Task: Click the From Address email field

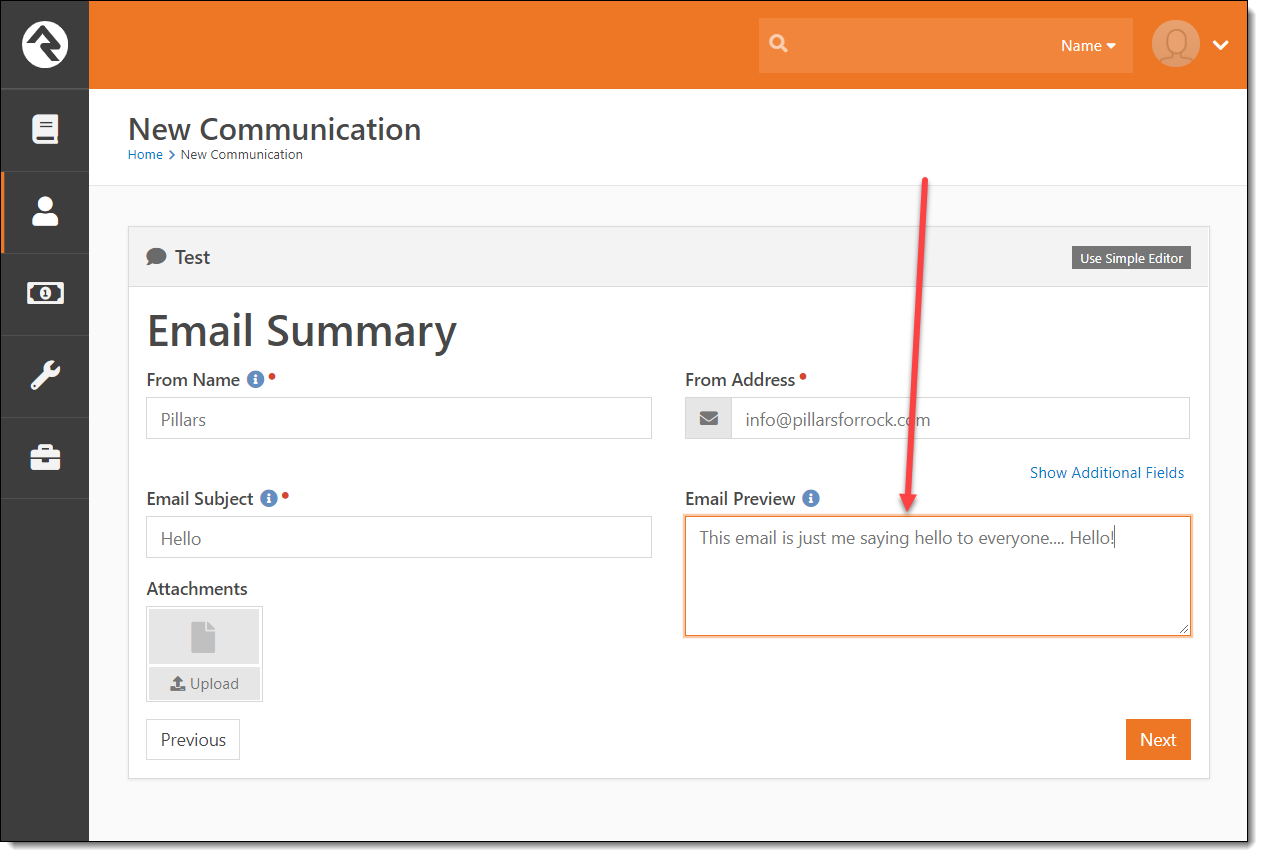Action: pyautogui.click(x=960, y=418)
